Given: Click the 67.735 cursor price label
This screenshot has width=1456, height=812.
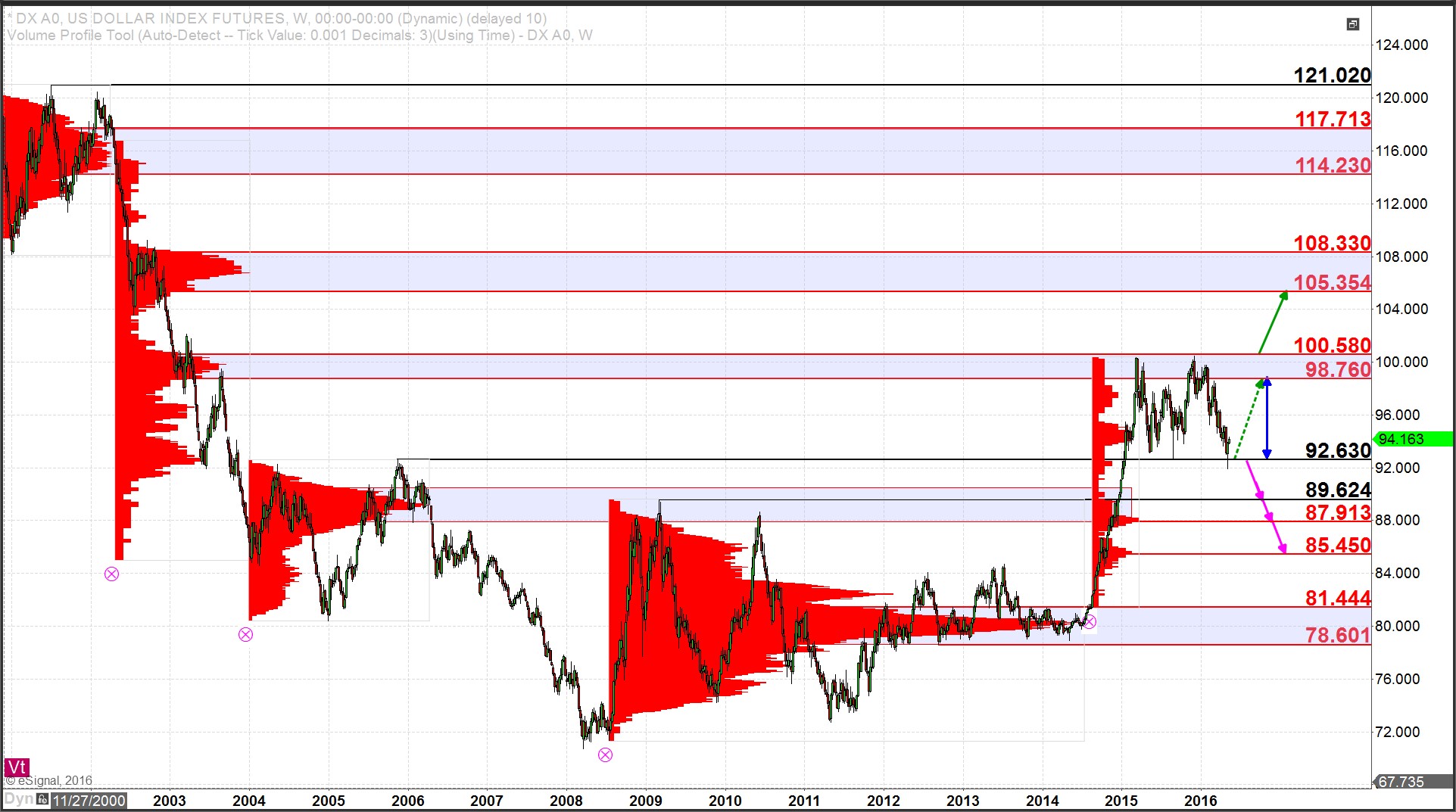Looking at the screenshot, I should pyautogui.click(x=1401, y=782).
